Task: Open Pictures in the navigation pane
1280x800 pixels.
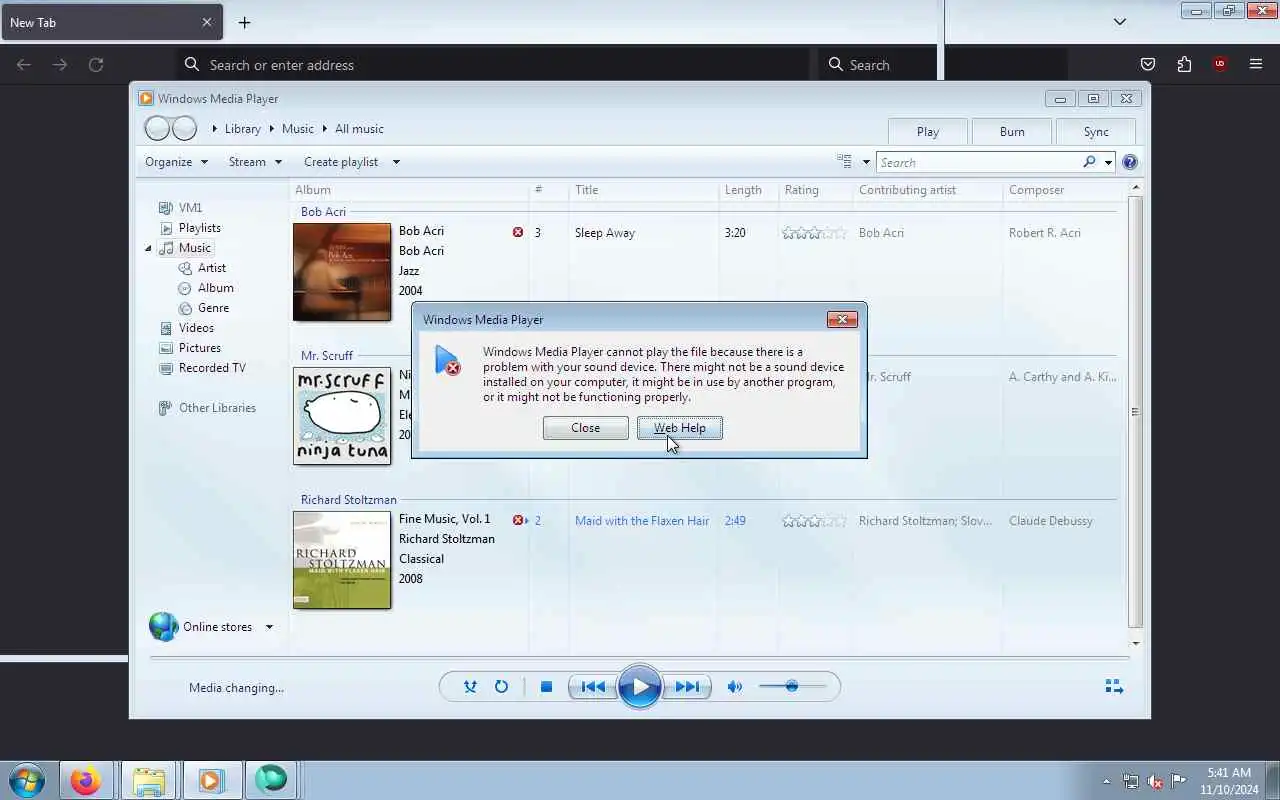Action: coord(199,348)
